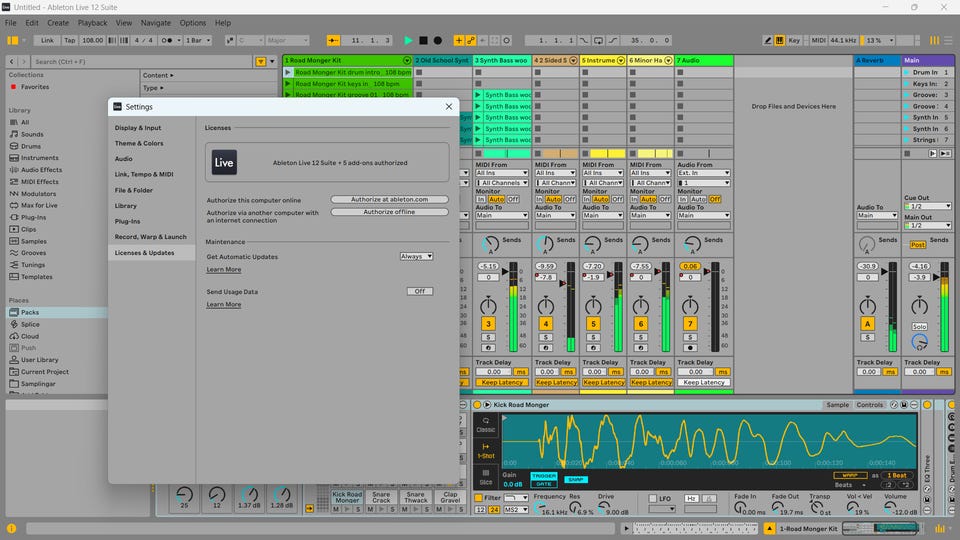Click the Solo cue button on Main track

point(919,327)
